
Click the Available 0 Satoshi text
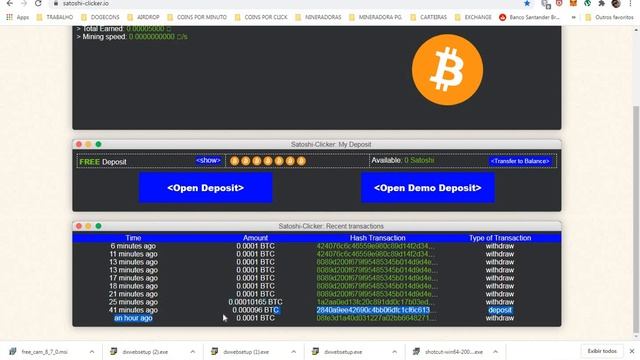click(402, 160)
